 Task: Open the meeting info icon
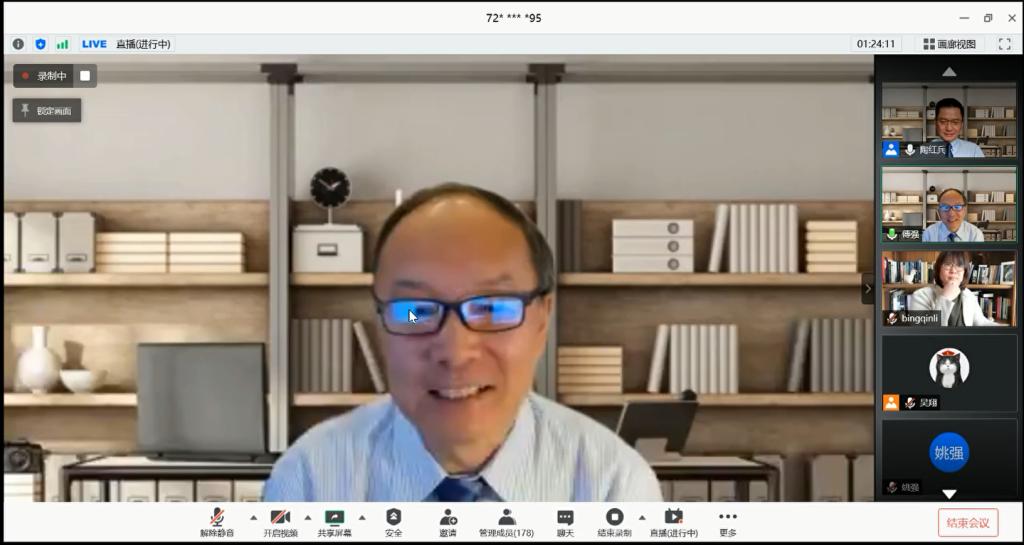coord(18,44)
